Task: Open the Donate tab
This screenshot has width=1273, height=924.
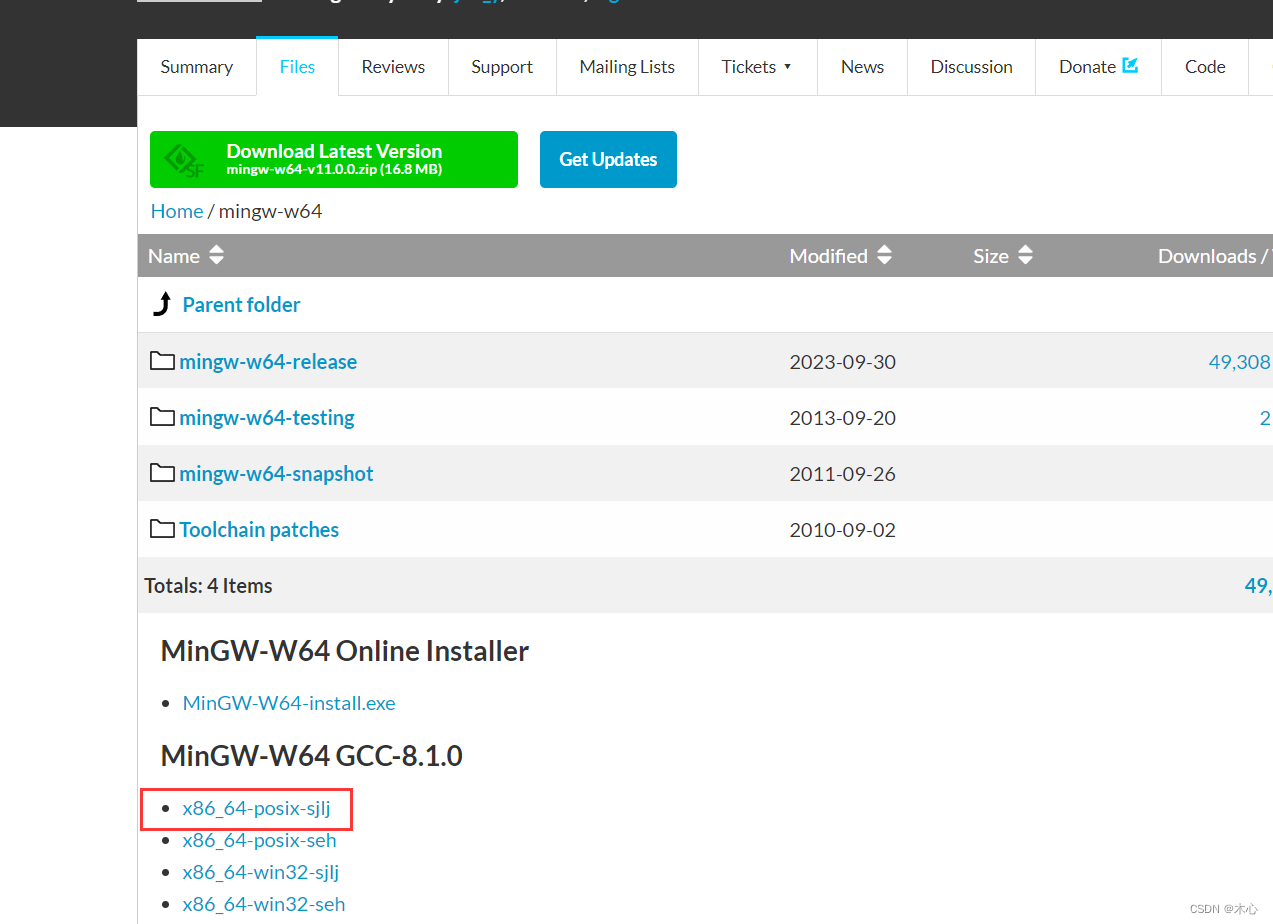Action: click(x=1098, y=67)
